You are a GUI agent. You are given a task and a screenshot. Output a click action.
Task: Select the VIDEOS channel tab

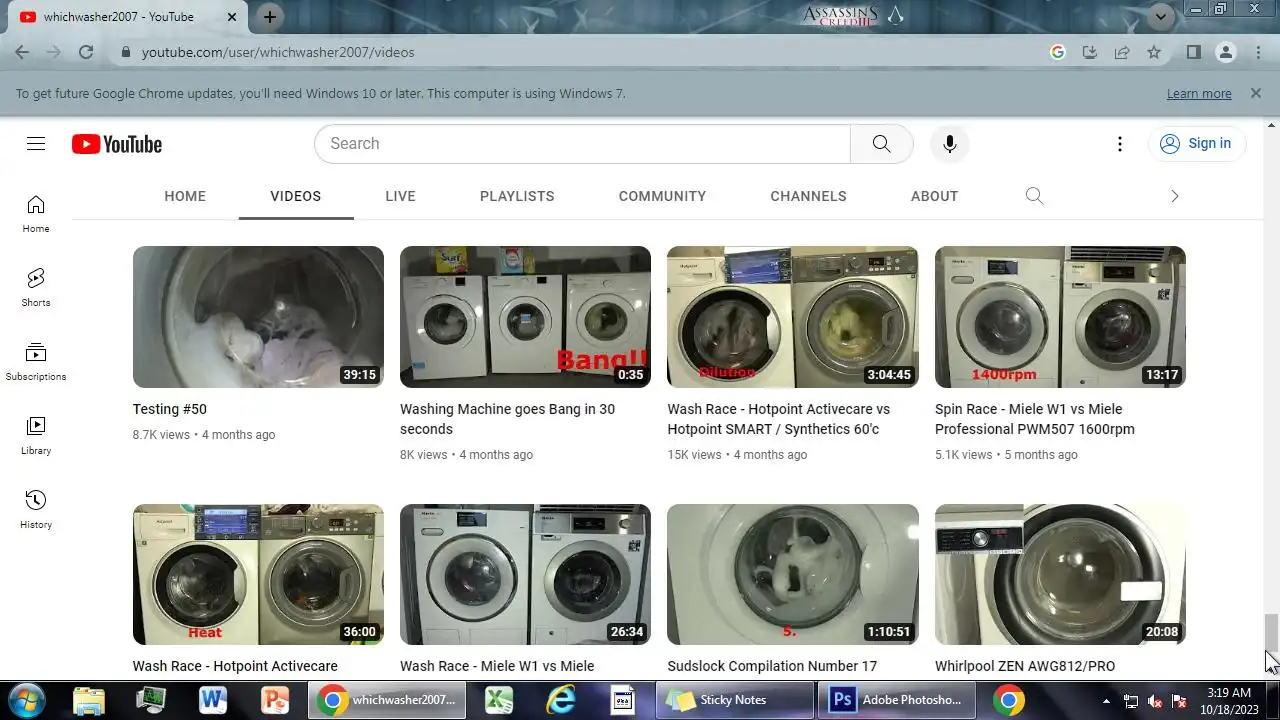[x=296, y=196]
